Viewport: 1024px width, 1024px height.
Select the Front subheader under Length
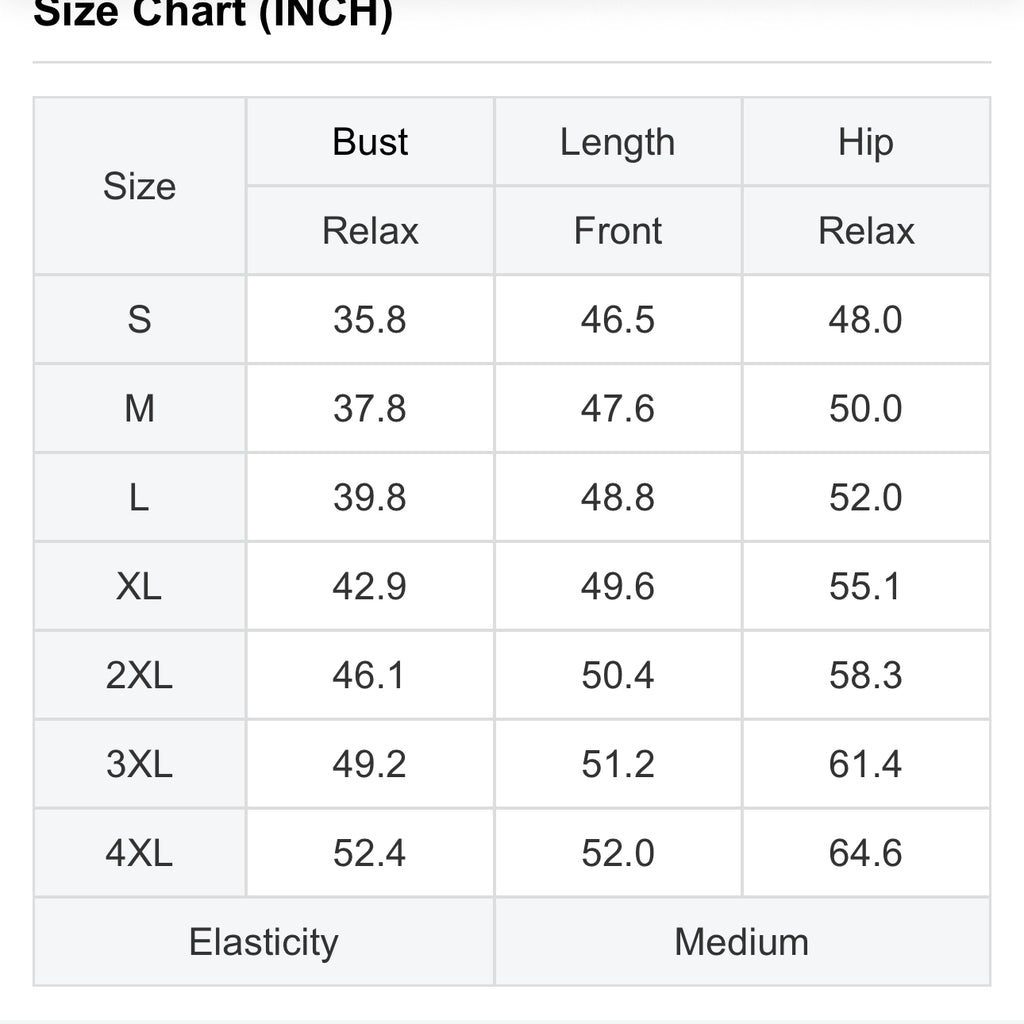coord(618,231)
